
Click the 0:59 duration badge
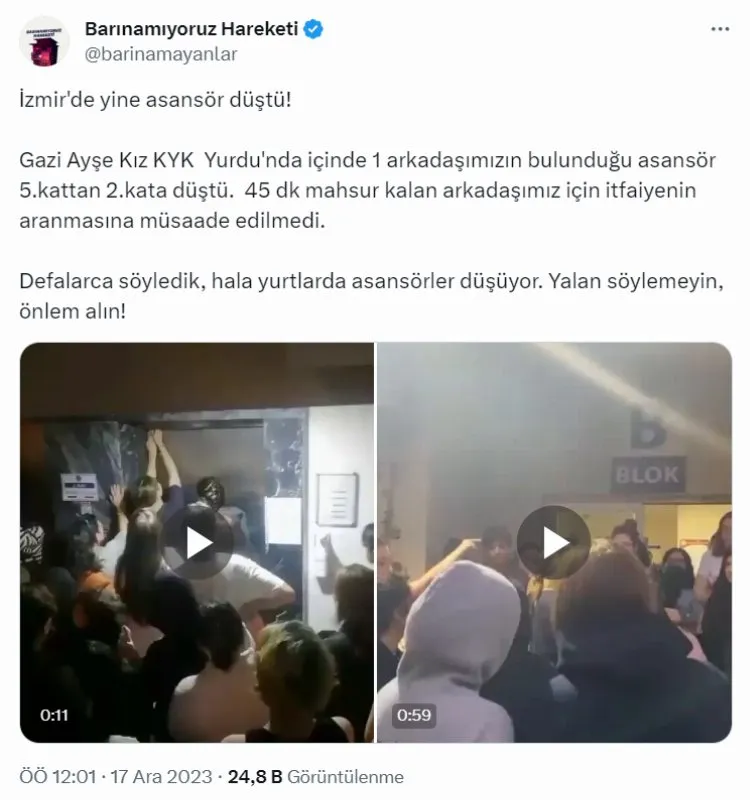point(414,715)
